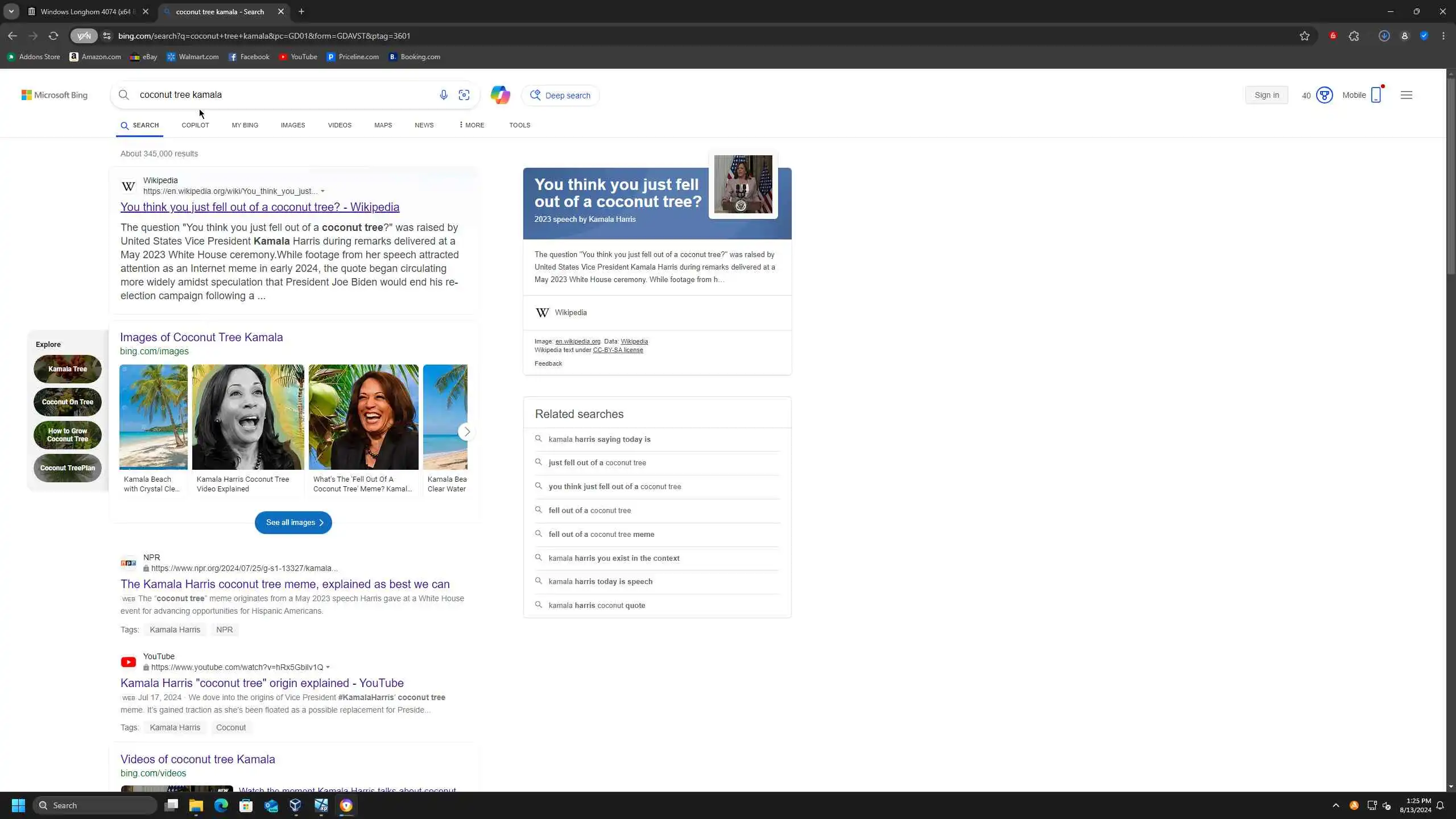Open visual search camera icon
Viewport: 1456px width, 819px height.
click(x=464, y=95)
